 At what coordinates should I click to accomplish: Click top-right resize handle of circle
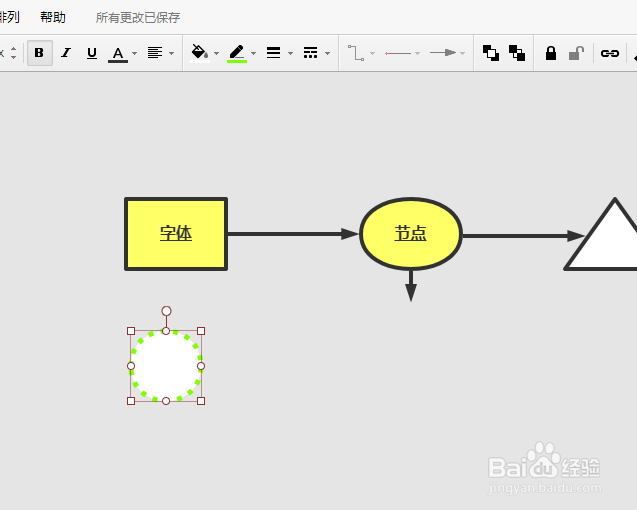(201, 331)
